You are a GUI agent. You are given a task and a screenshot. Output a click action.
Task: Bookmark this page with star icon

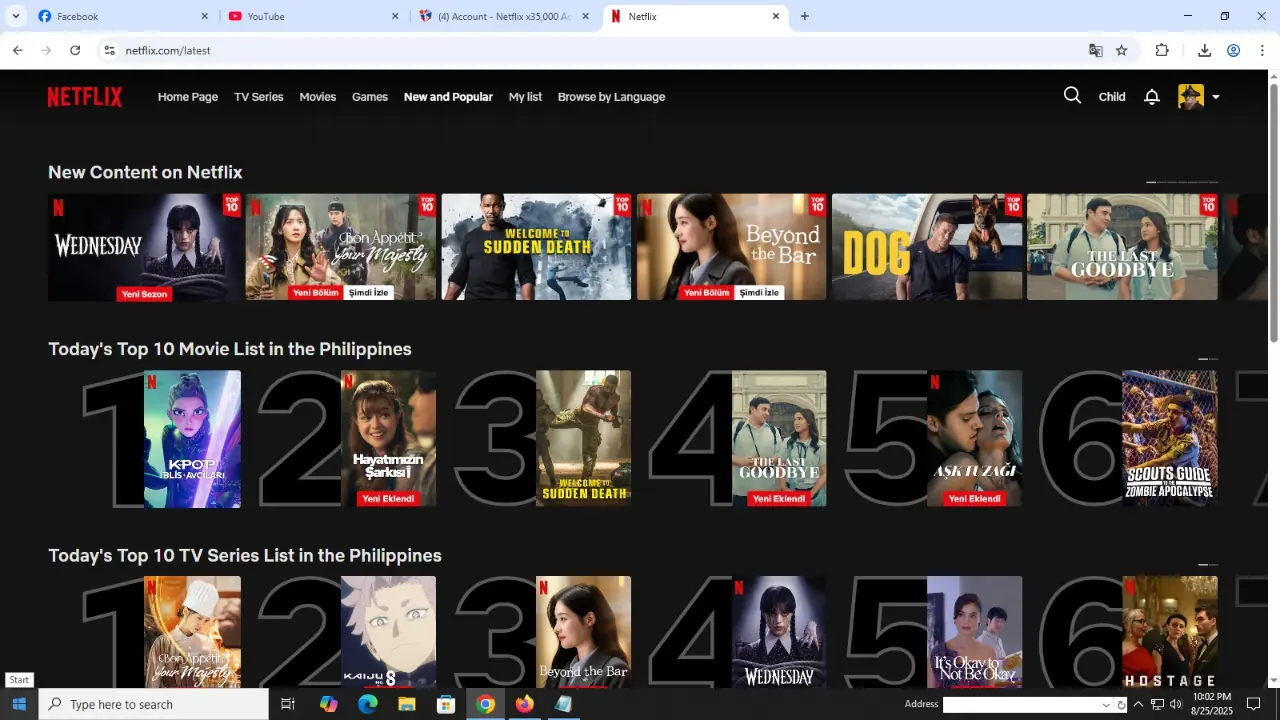[x=1122, y=50]
